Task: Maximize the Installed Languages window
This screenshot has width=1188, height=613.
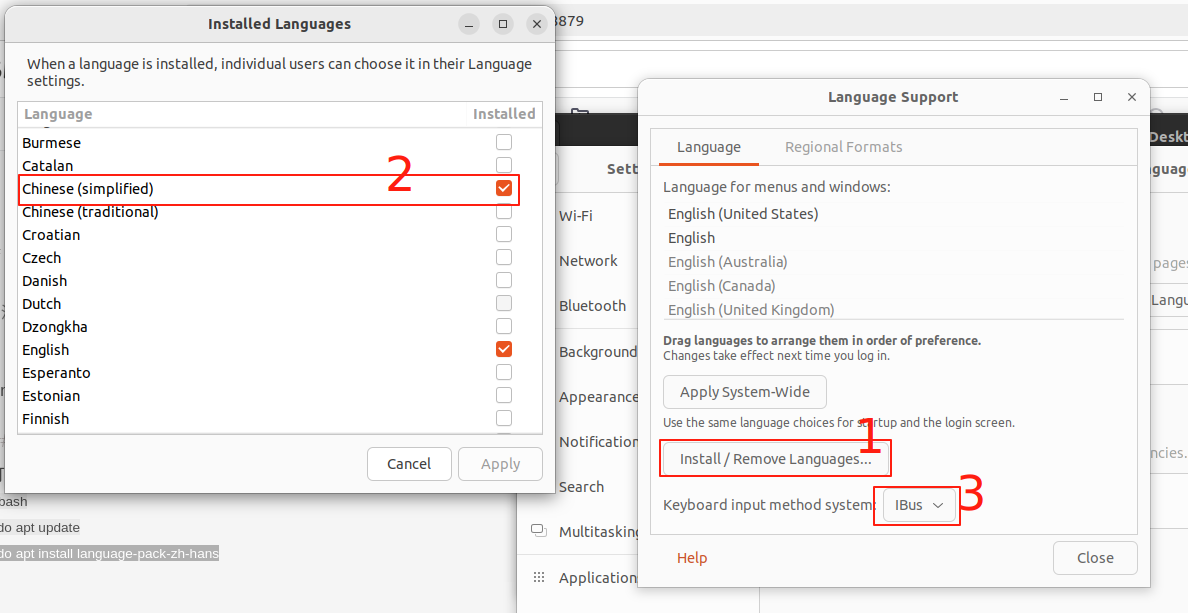Action: click(x=503, y=24)
